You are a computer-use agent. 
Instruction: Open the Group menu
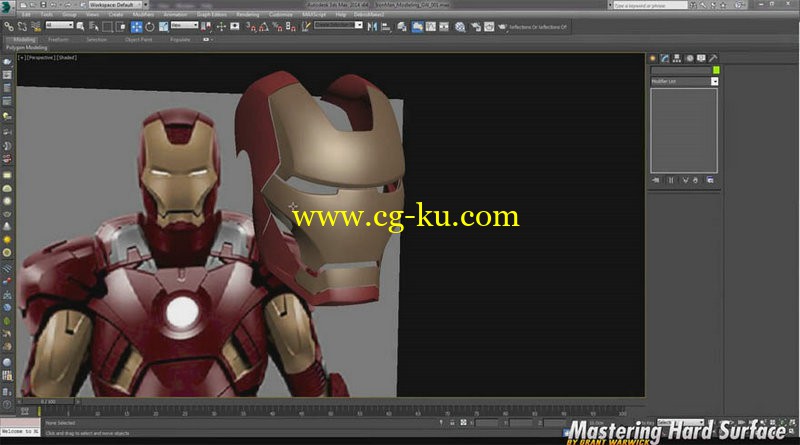click(69, 14)
